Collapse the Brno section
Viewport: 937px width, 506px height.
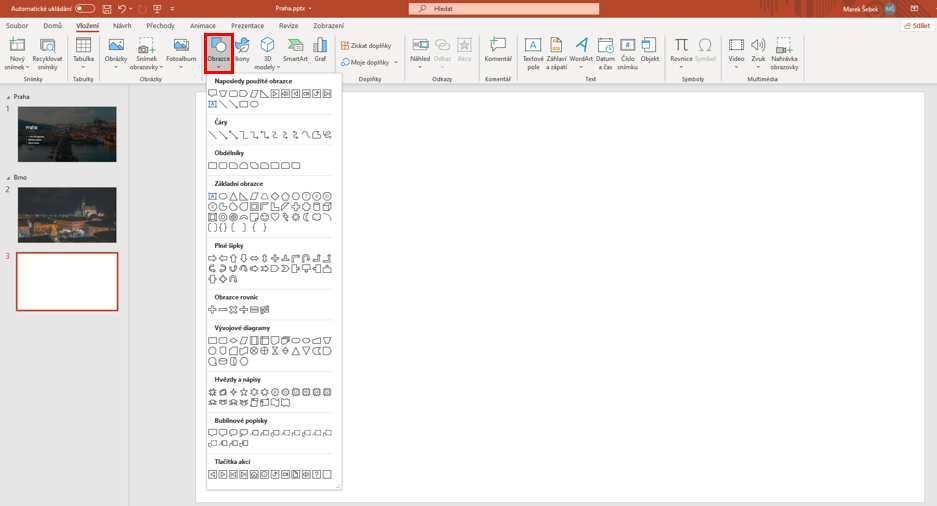click(8, 177)
